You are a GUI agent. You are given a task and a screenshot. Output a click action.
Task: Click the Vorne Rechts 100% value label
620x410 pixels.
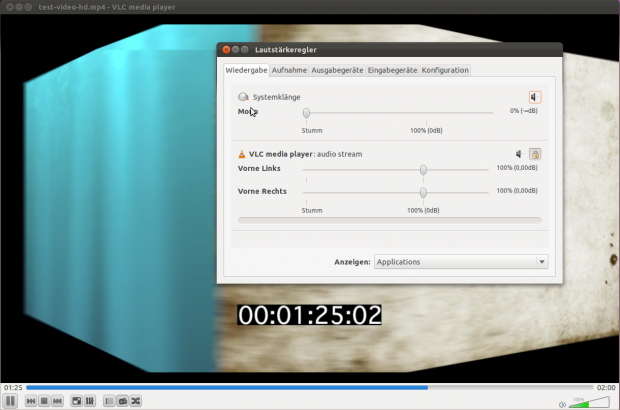(517, 191)
